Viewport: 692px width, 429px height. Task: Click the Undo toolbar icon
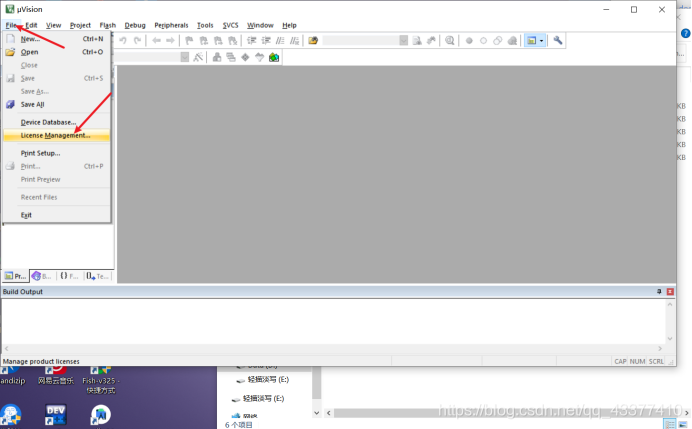[x=123, y=41]
